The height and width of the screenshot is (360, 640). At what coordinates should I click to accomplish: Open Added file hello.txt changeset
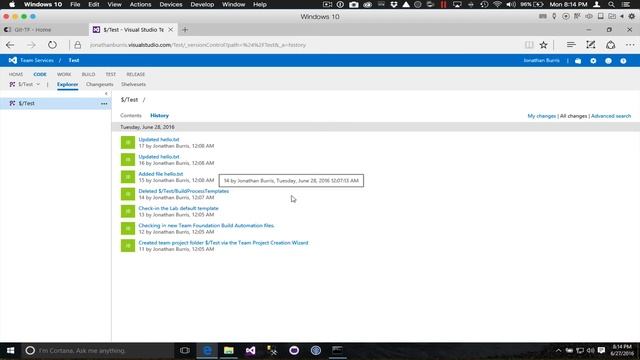tap(161, 174)
